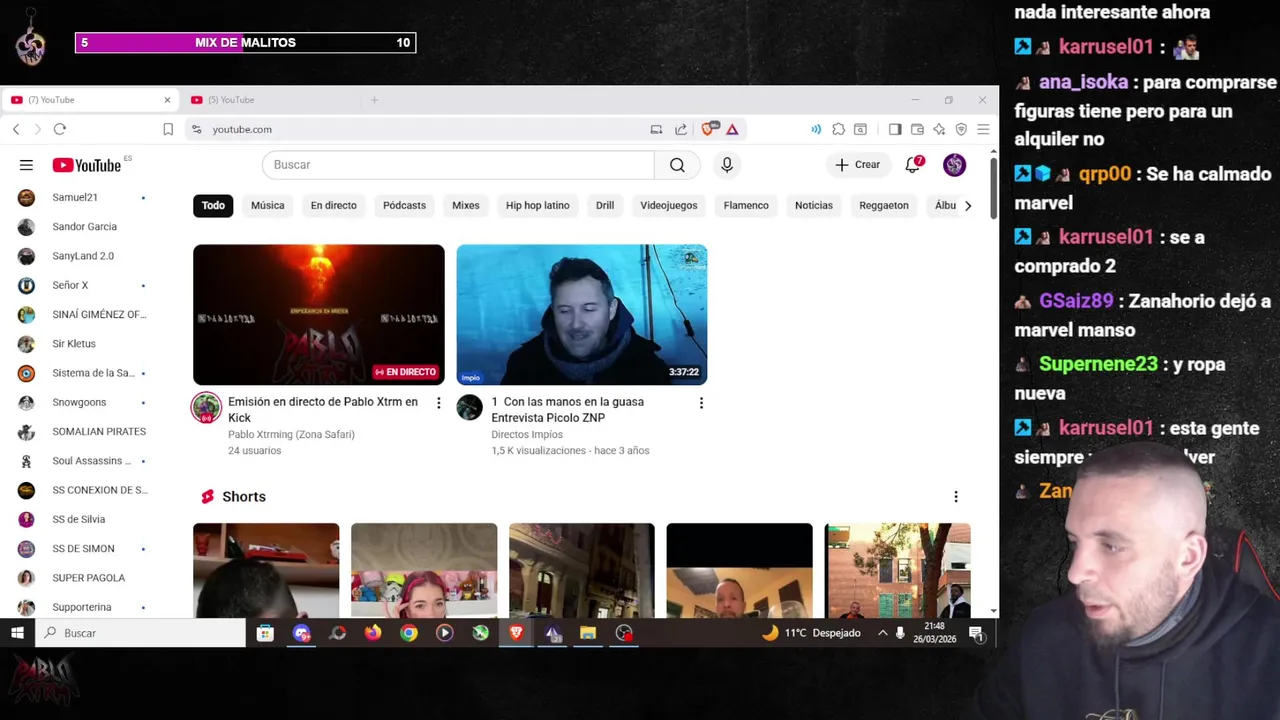This screenshot has width=1280, height=720.
Task: Select the Drill filter chip
Action: pyautogui.click(x=605, y=205)
